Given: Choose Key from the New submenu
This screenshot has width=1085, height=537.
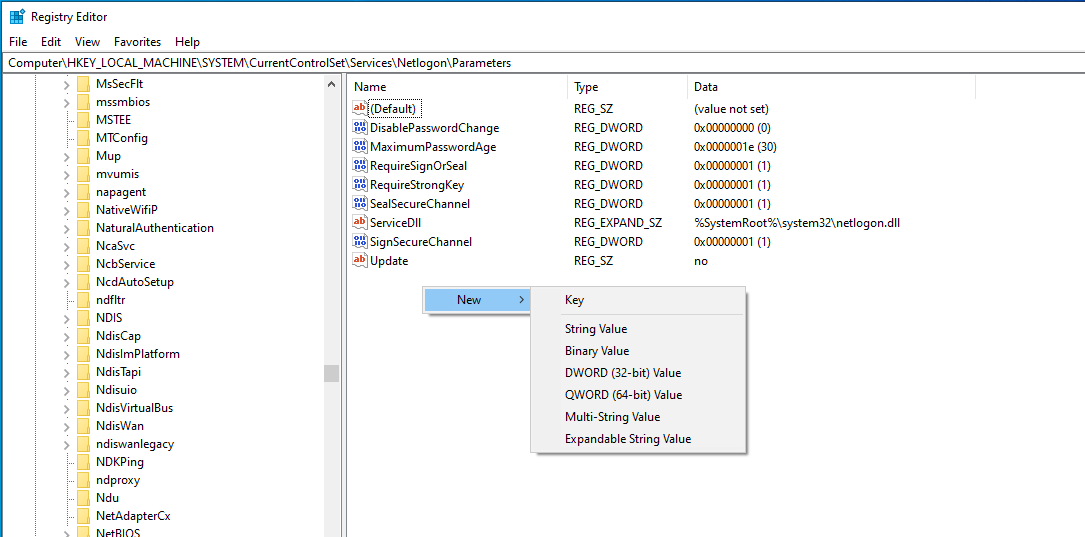Looking at the screenshot, I should [x=638, y=300].
